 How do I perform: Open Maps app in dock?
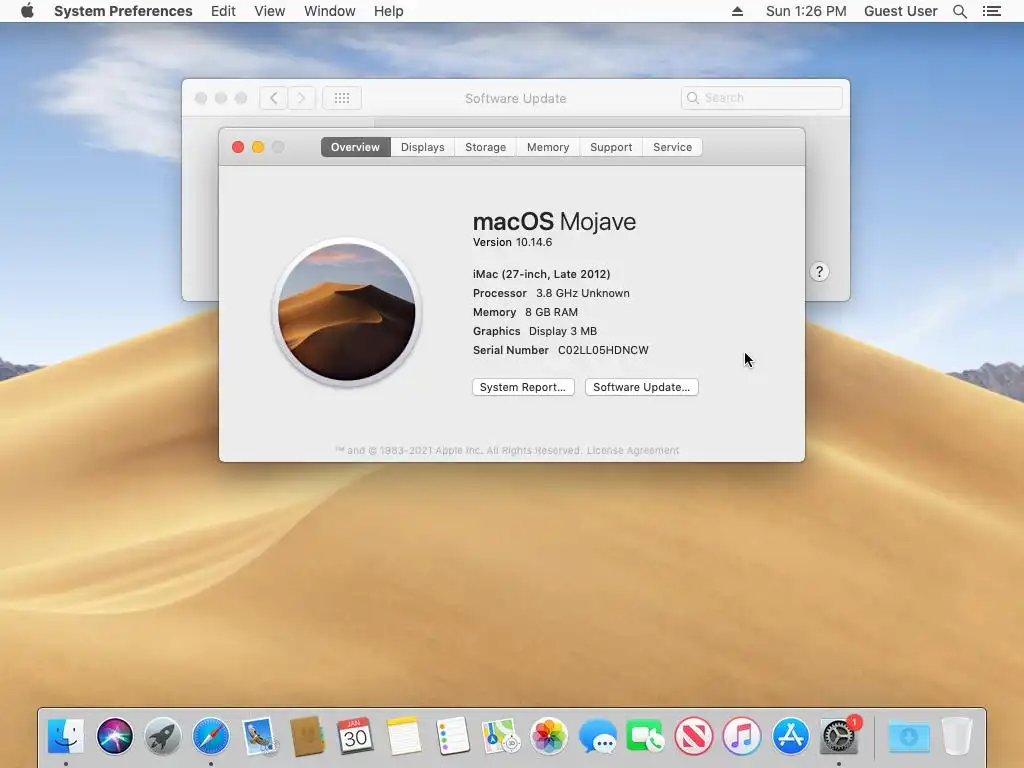pyautogui.click(x=500, y=736)
